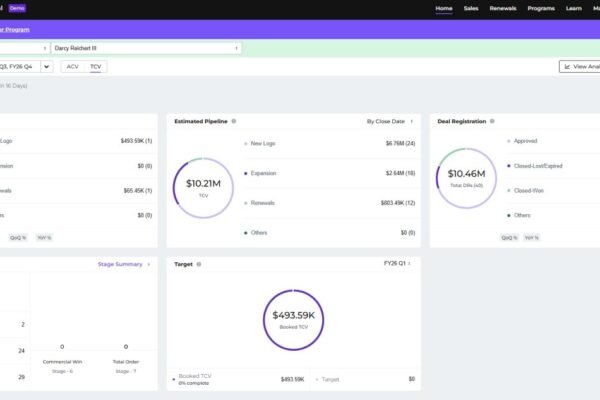
Task: Click the Estimated Pipeline info icon
Action: 234,121
